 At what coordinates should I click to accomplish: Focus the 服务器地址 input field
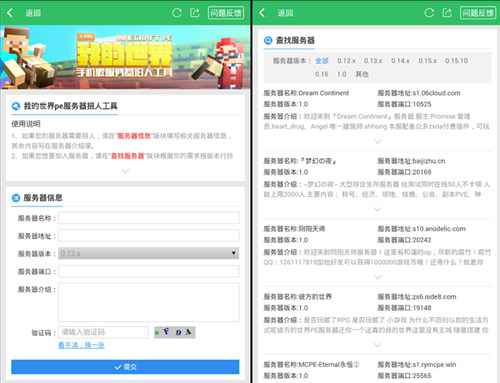(x=149, y=236)
